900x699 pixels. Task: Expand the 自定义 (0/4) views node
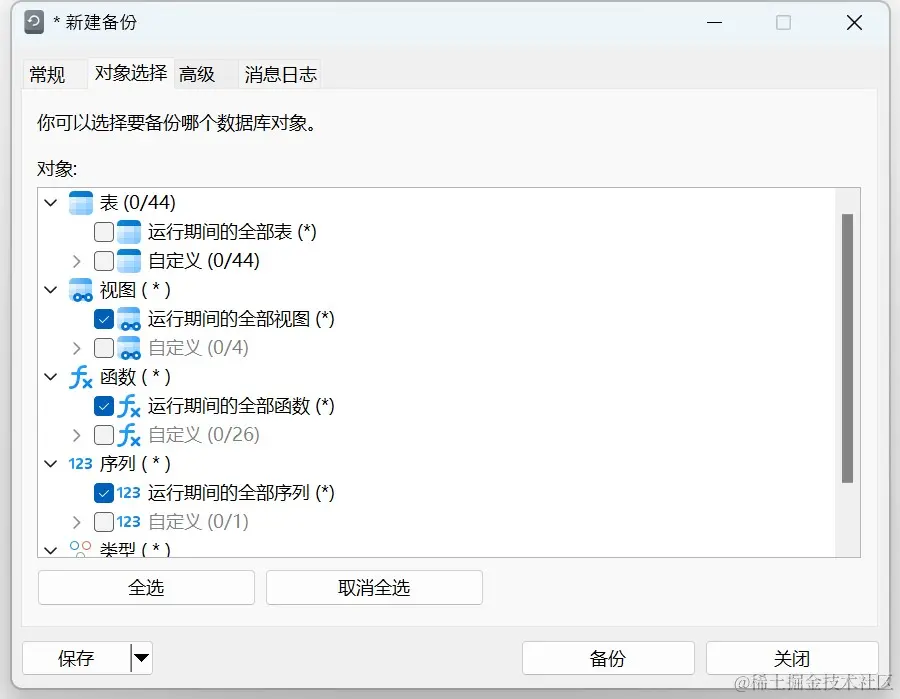(76, 348)
